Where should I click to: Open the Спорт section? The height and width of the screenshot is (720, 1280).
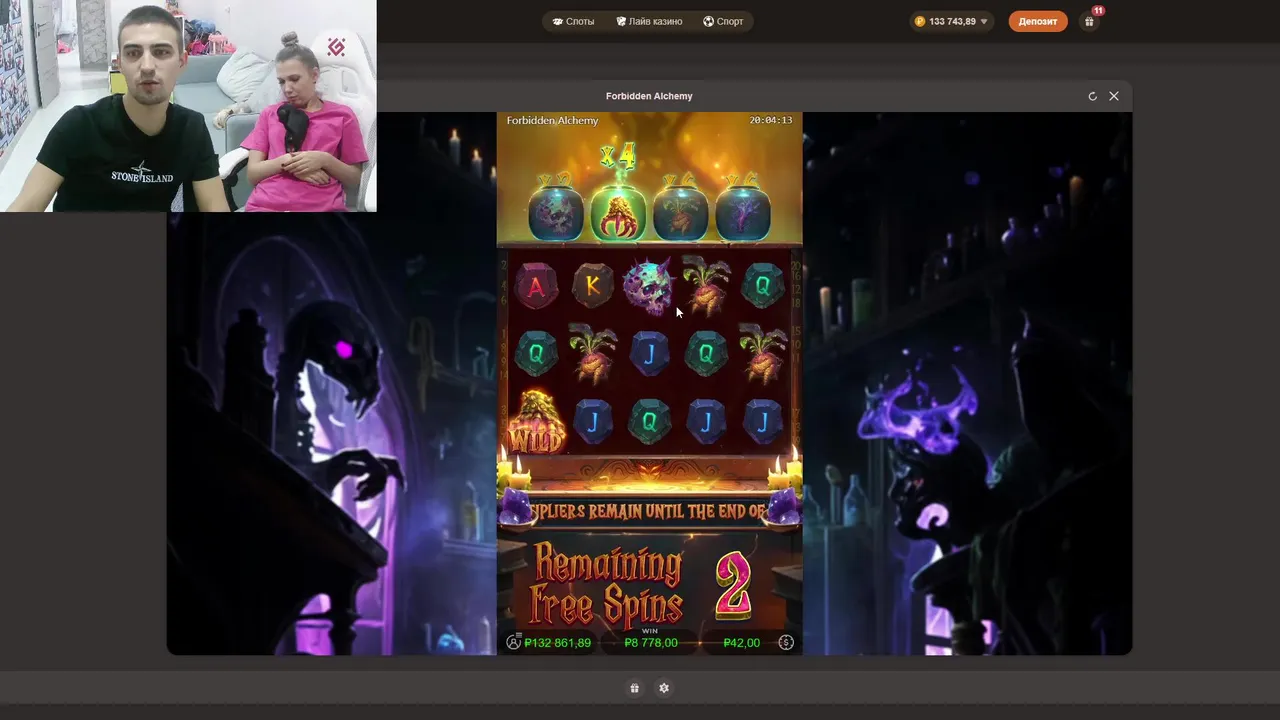[723, 21]
